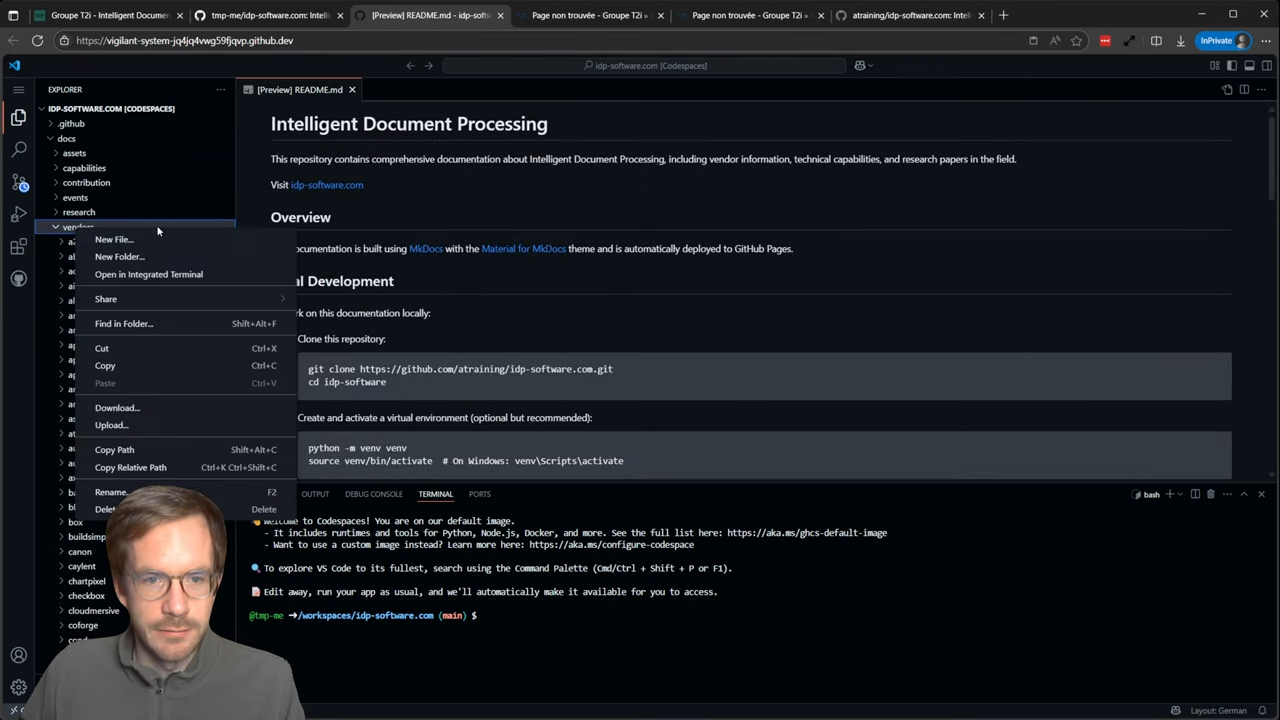The width and height of the screenshot is (1280, 720).
Task: Open the Extensions view icon
Action: coord(18,246)
